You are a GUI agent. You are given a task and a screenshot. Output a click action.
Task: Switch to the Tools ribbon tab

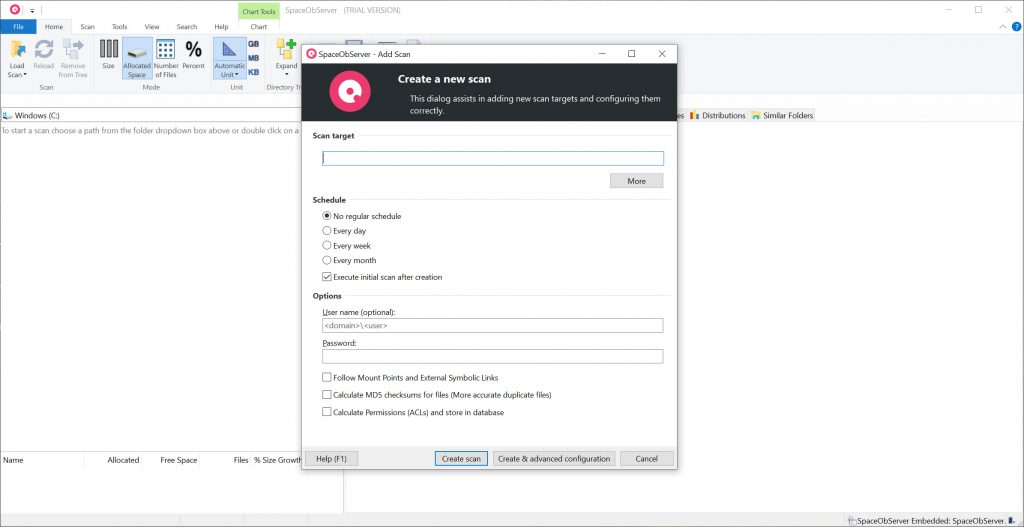pos(120,27)
